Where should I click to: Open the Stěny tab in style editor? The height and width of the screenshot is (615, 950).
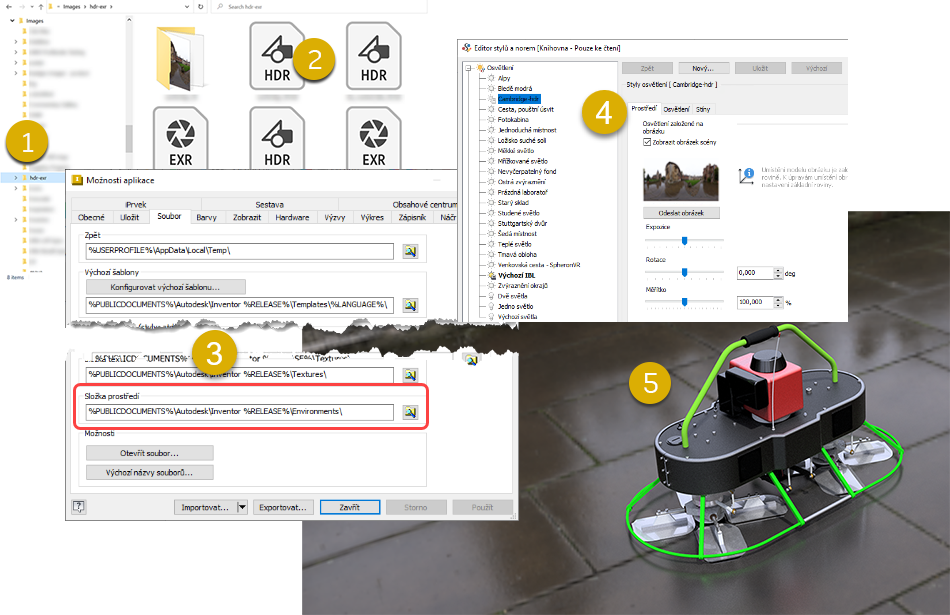pos(703,109)
